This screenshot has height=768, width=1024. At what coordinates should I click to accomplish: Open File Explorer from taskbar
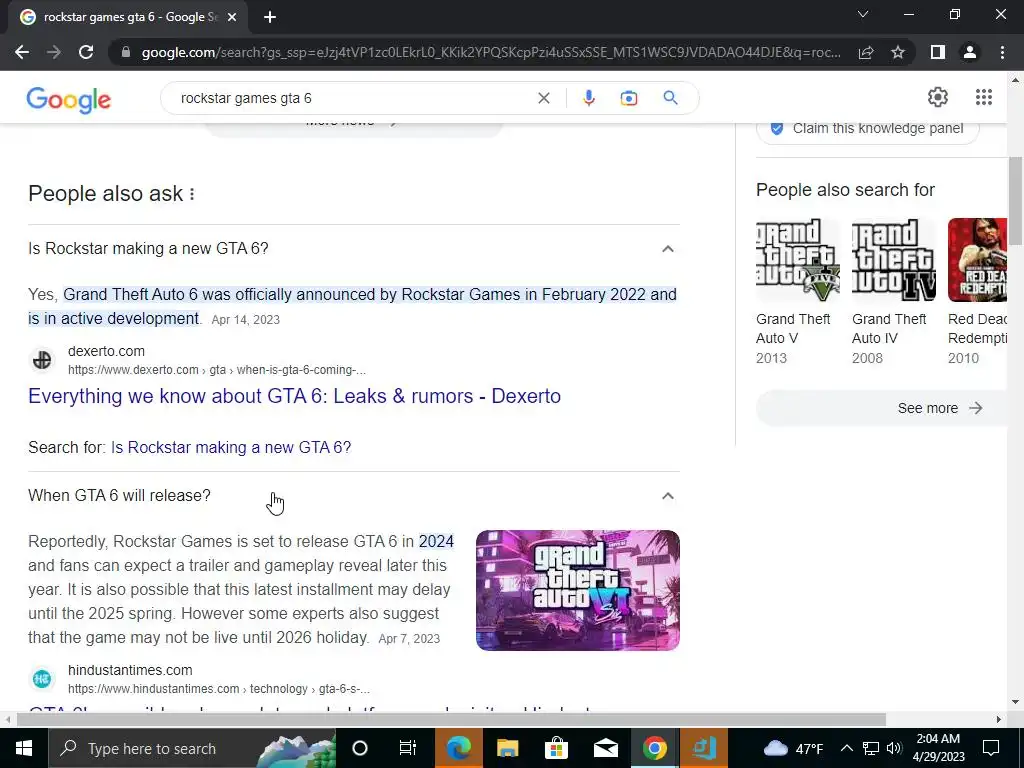pos(507,748)
